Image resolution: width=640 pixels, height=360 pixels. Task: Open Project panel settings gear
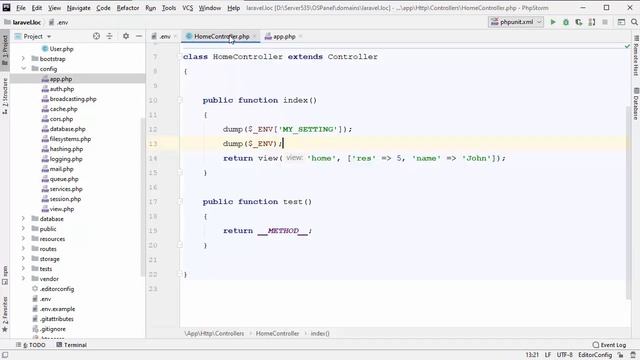(x=126, y=36)
